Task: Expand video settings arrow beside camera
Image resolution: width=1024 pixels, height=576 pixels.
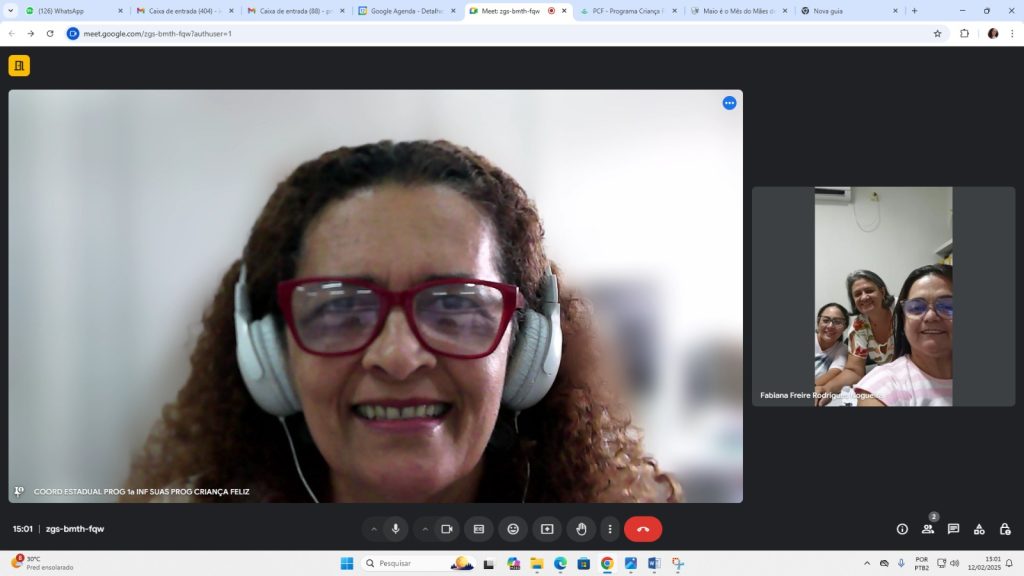Action: point(425,529)
